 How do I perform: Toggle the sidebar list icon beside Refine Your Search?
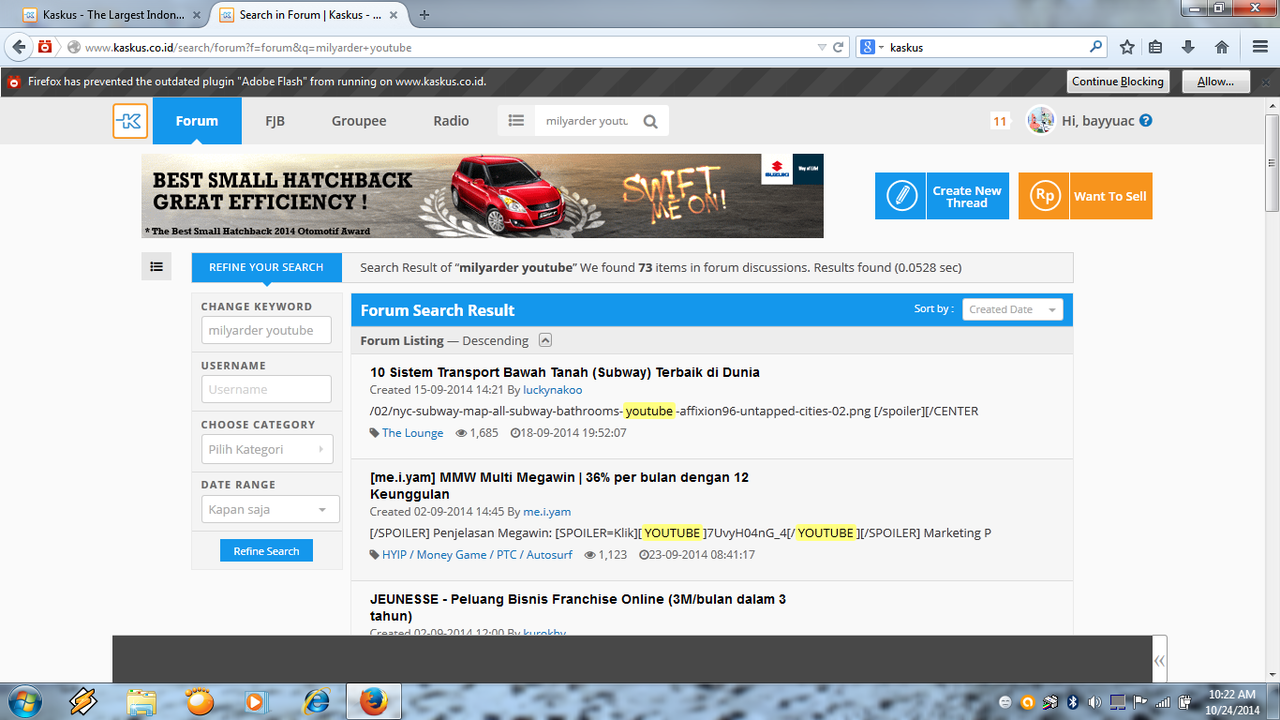point(157,267)
